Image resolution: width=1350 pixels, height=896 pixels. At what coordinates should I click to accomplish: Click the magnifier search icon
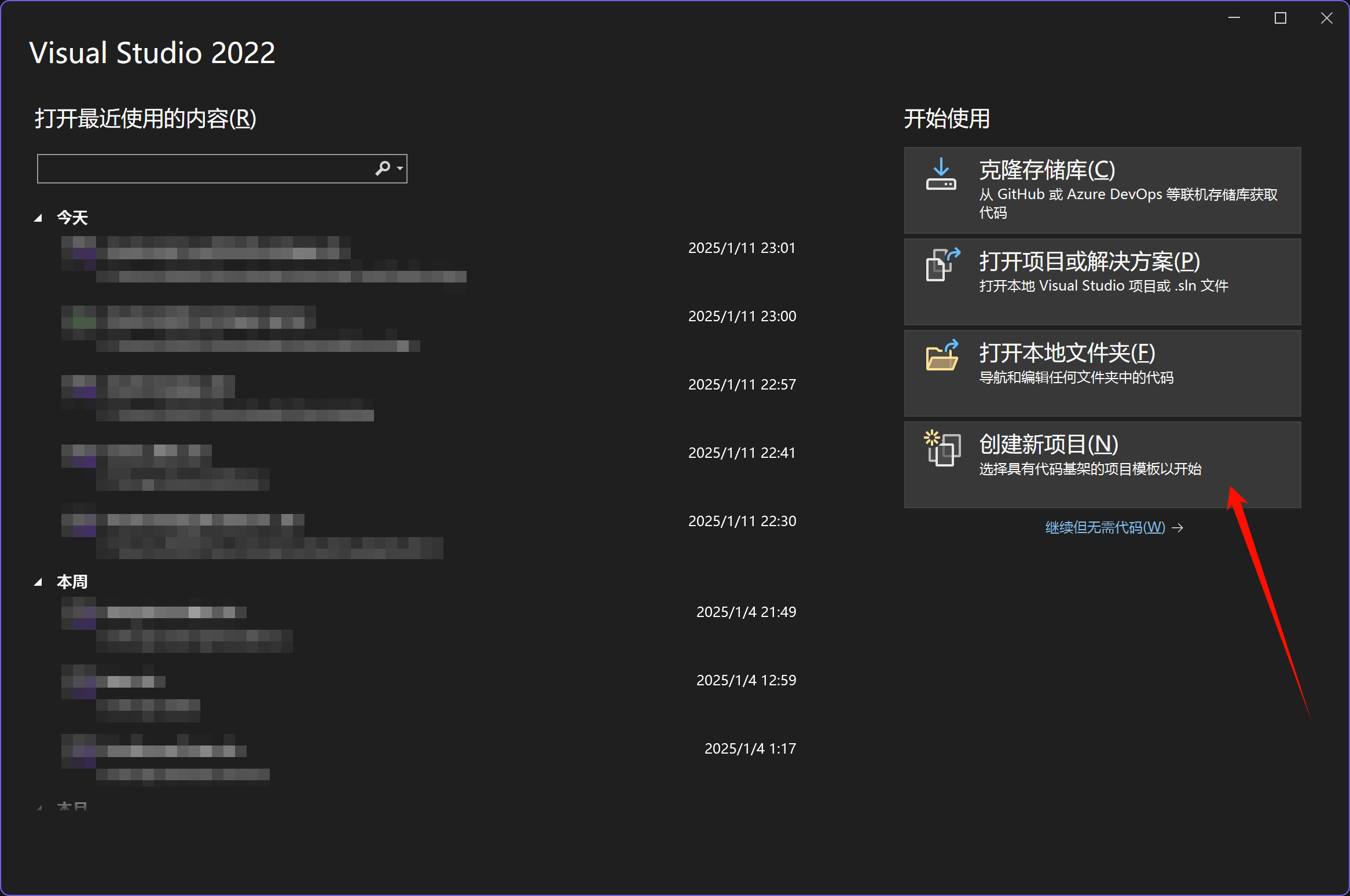pyautogui.click(x=383, y=168)
